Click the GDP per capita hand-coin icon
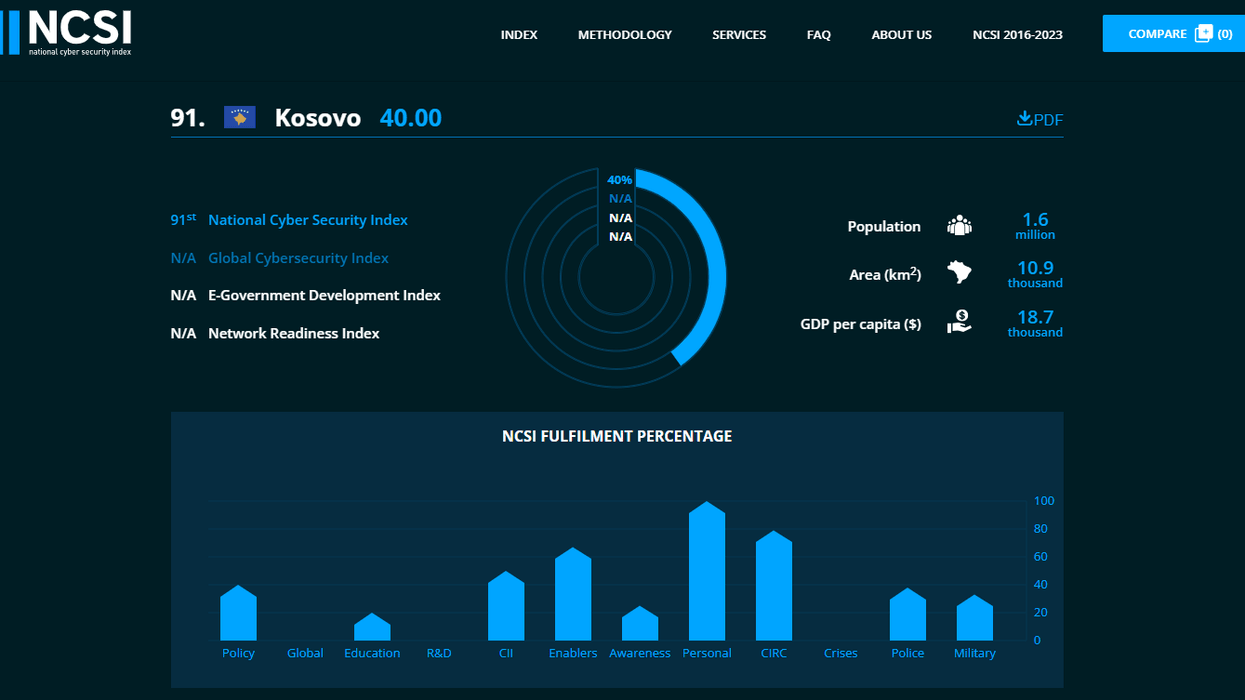 (x=959, y=322)
